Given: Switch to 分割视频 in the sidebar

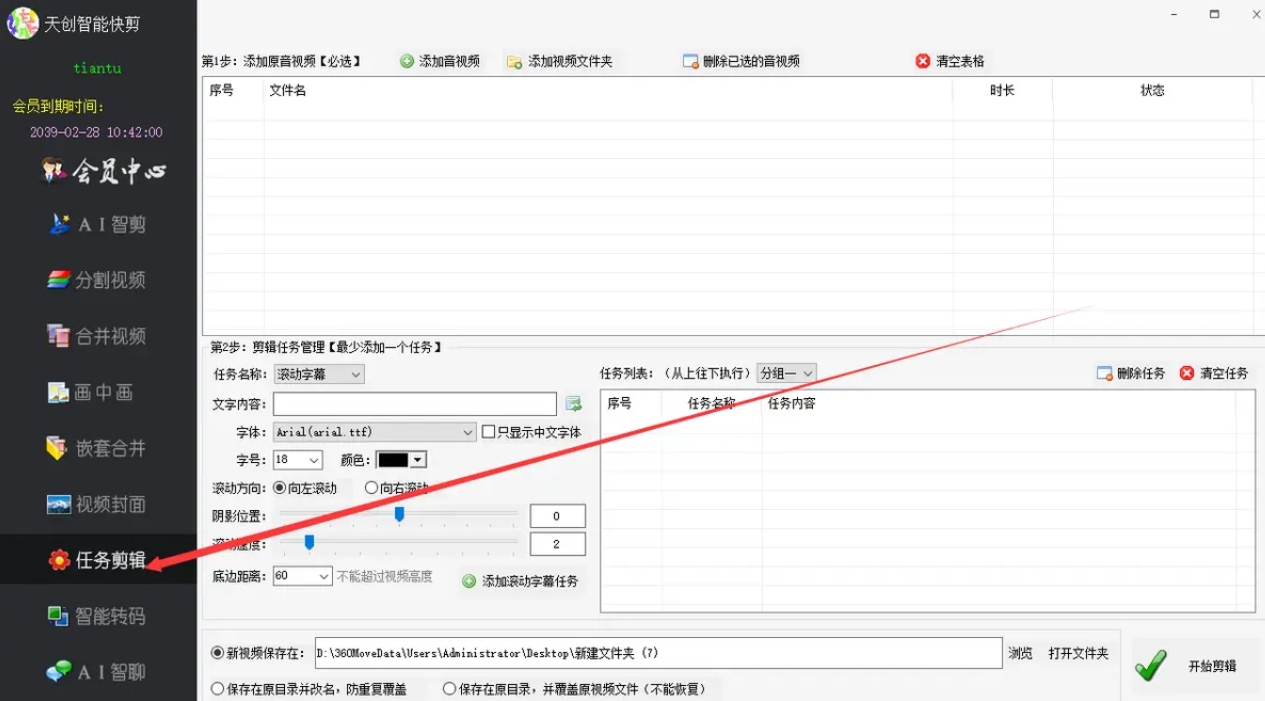Looking at the screenshot, I should pos(97,280).
